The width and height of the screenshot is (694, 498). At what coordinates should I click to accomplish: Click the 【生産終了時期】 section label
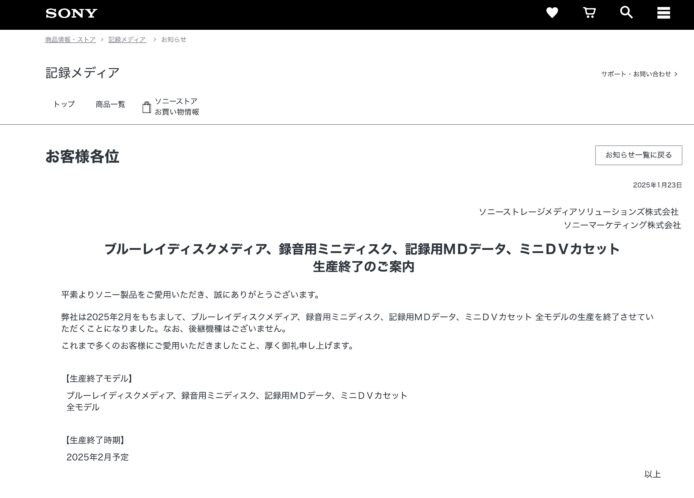(x=95, y=439)
